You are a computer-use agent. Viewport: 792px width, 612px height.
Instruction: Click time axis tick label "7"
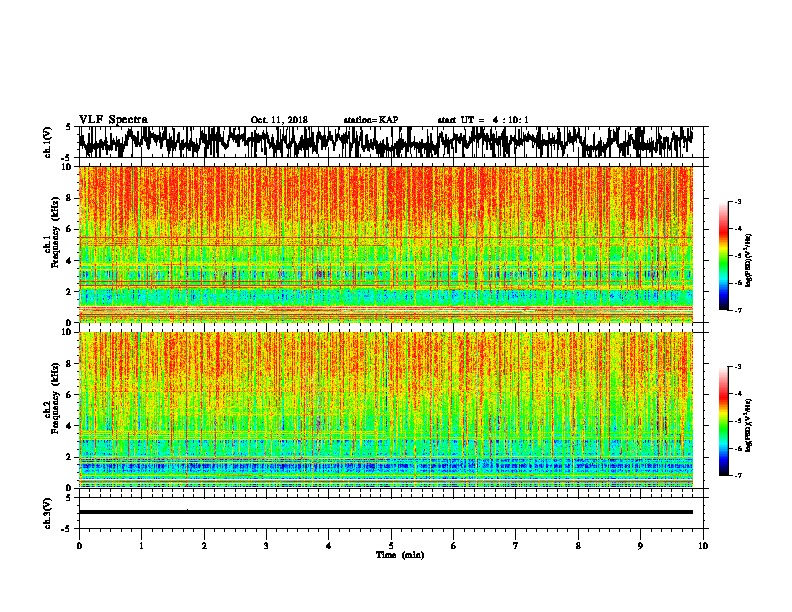click(x=516, y=546)
